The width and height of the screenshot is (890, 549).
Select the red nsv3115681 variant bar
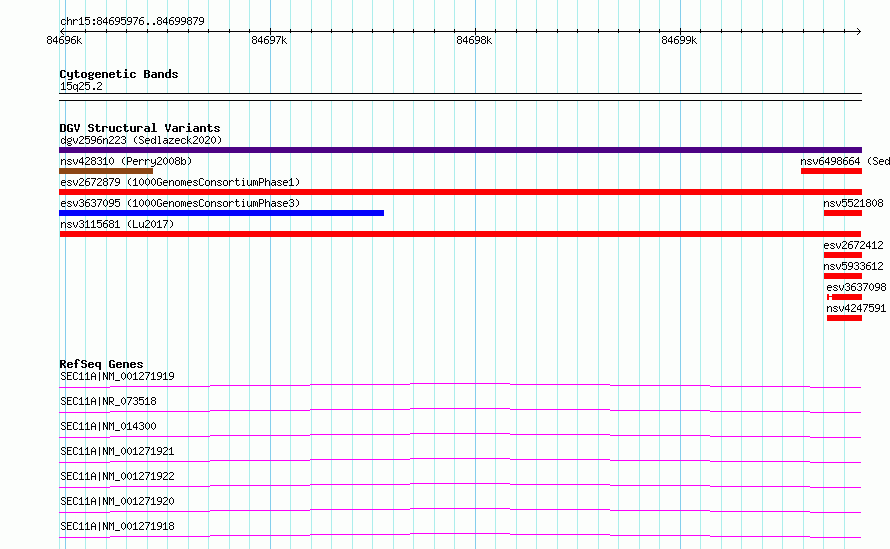pyautogui.click(x=460, y=234)
